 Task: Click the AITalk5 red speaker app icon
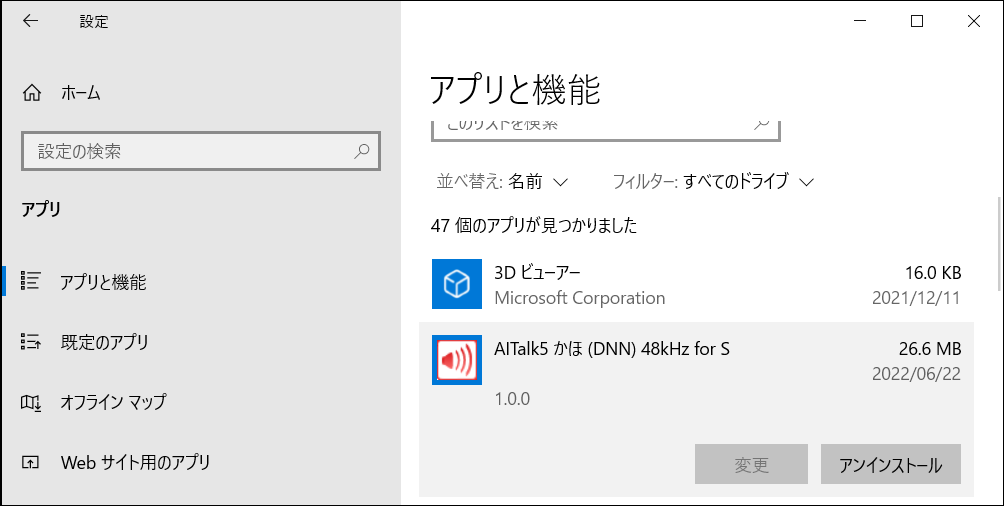pos(457,360)
